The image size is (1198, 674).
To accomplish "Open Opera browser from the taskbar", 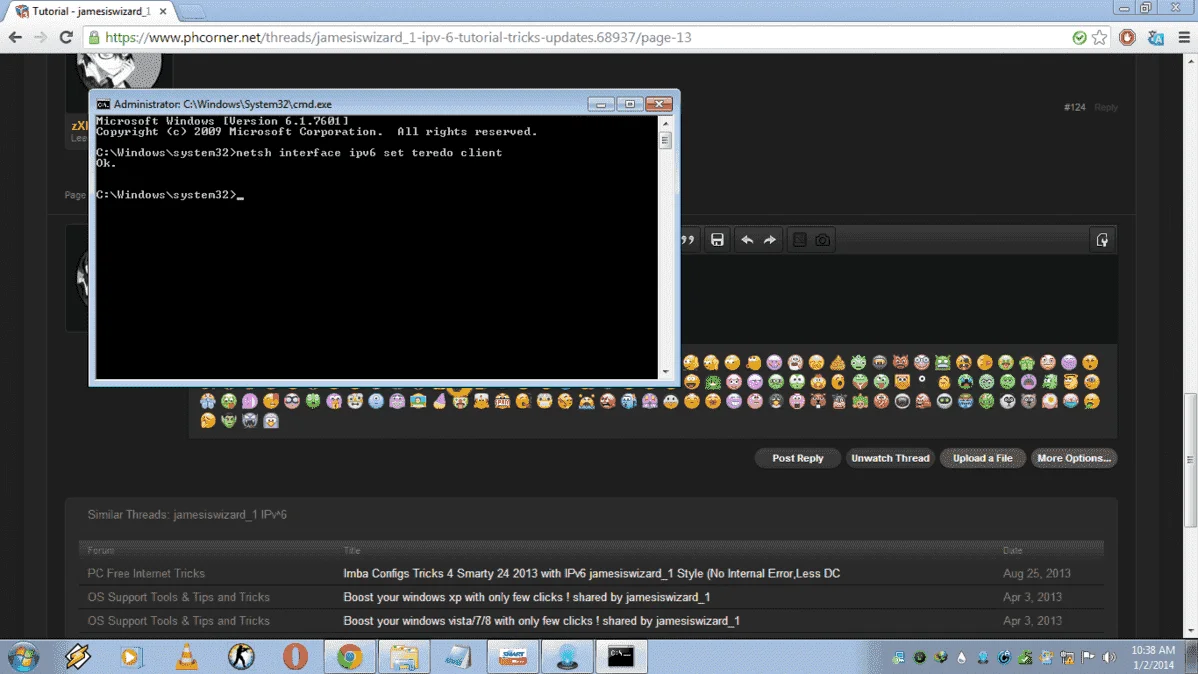I will 296,656.
